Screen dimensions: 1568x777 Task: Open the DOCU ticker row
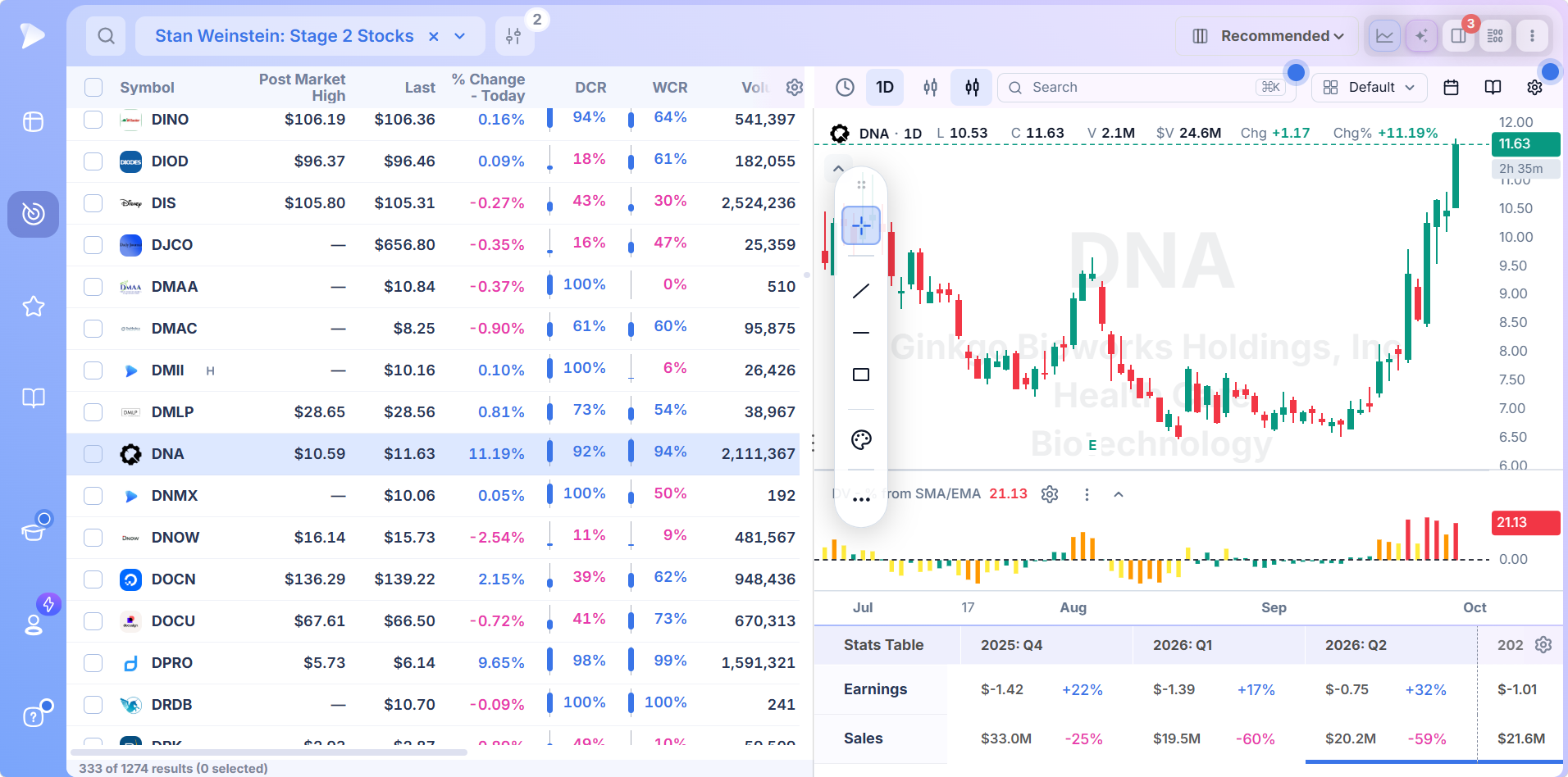[x=433, y=621]
